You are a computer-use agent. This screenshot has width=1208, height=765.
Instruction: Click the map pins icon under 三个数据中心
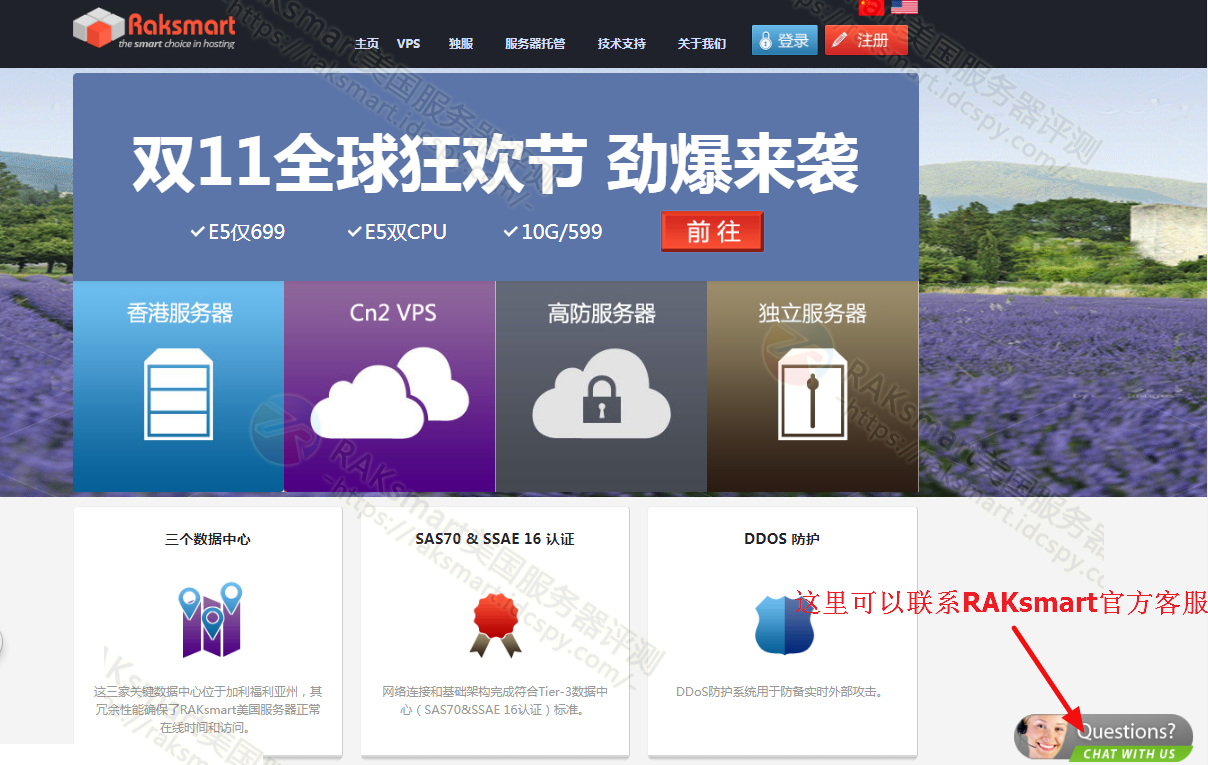(x=211, y=620)
